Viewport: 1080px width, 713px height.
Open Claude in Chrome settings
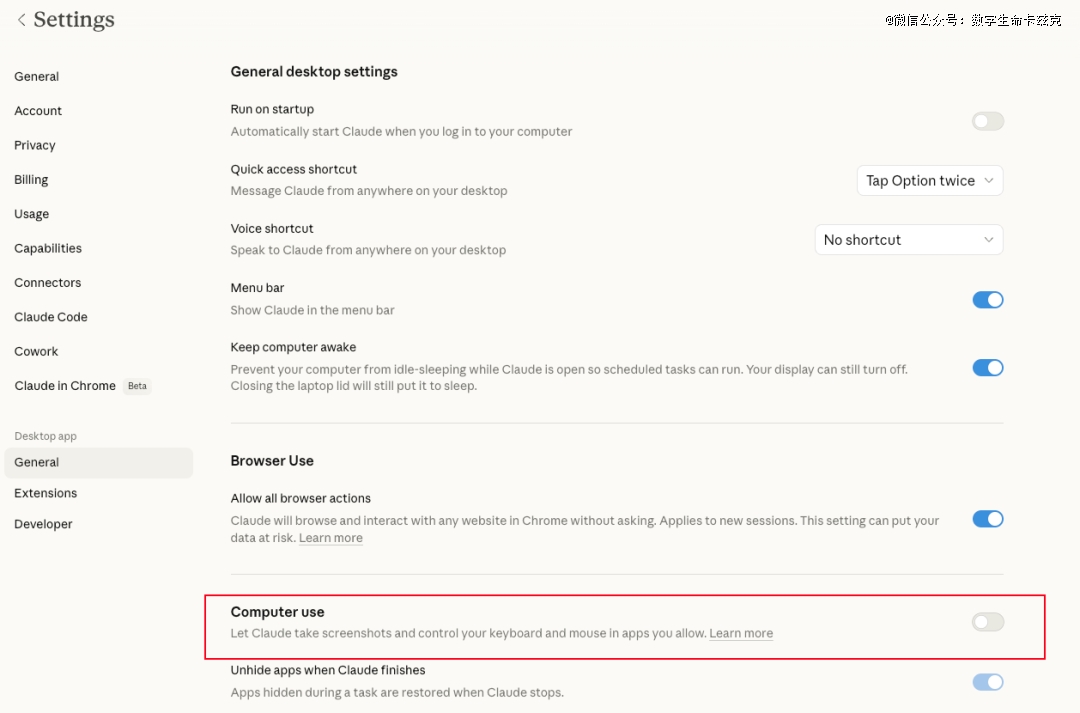tap(65, 386)
